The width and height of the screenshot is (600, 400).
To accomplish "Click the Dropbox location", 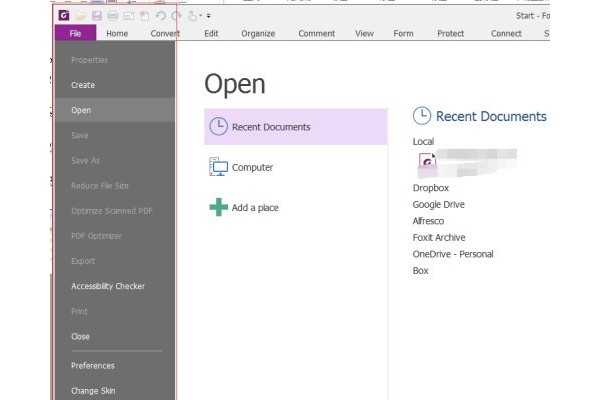I will [x=430, y=188].
